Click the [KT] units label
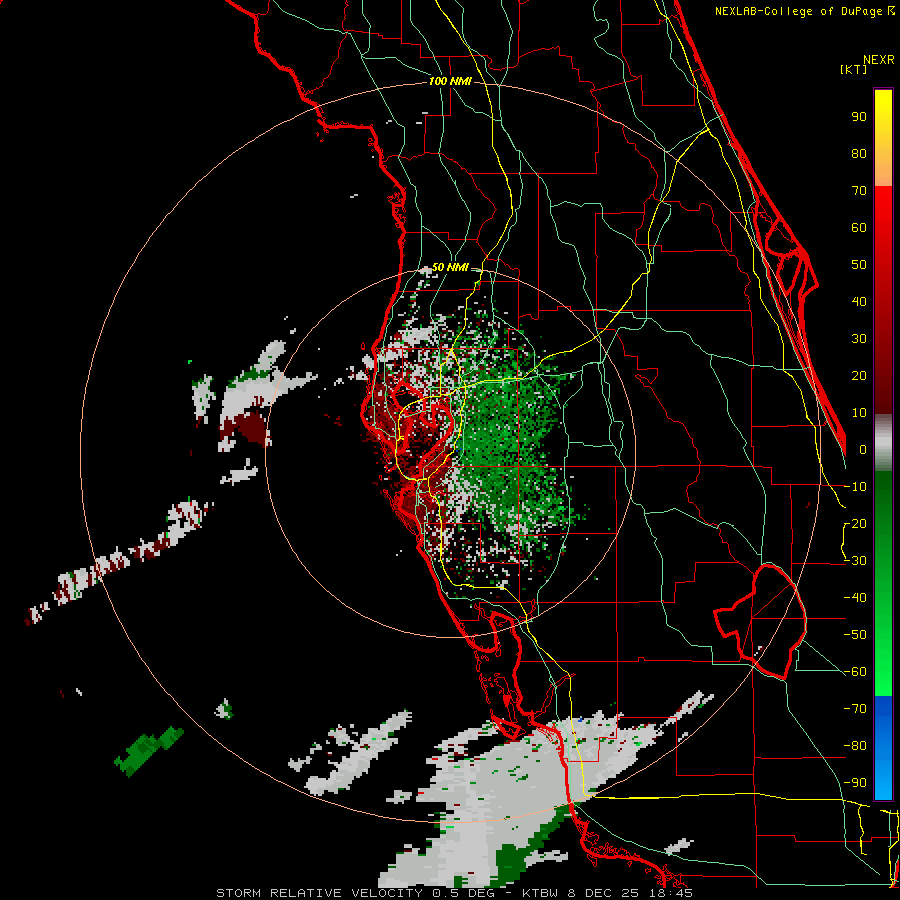The image size is (900, 900). 854,69
